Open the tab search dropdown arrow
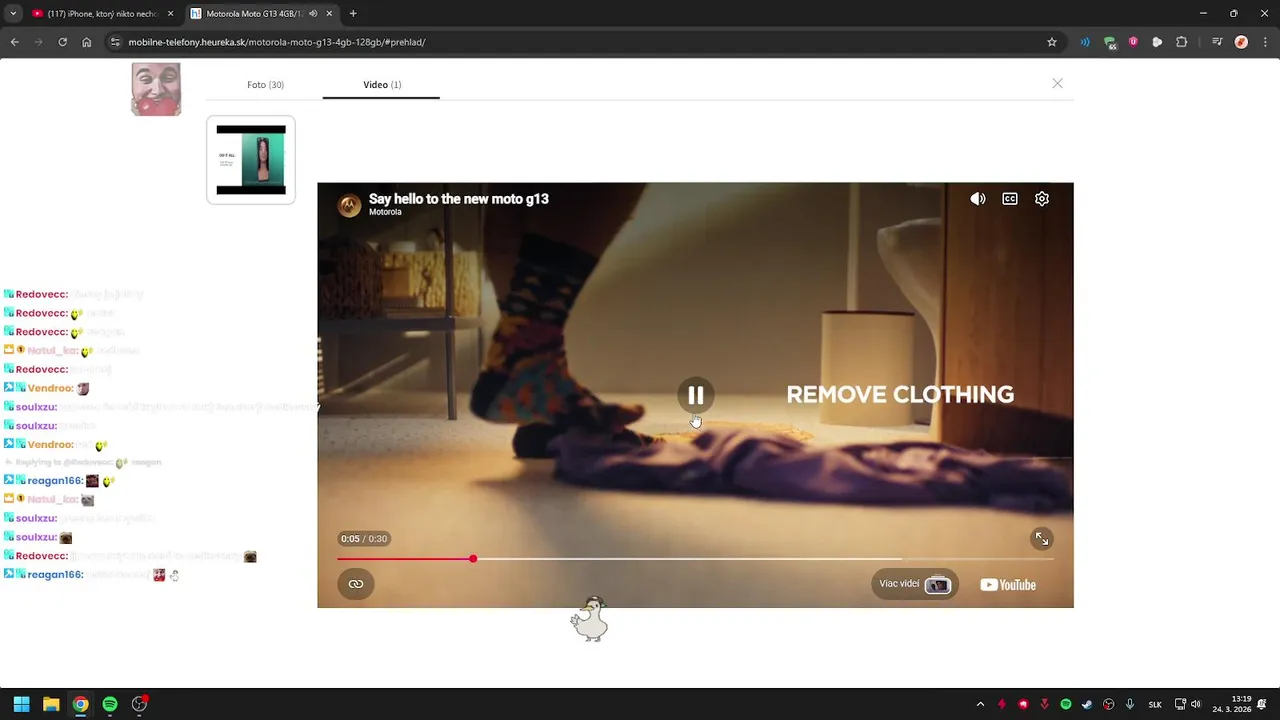Screen dimensions: 1280x720 pos(13,14)
